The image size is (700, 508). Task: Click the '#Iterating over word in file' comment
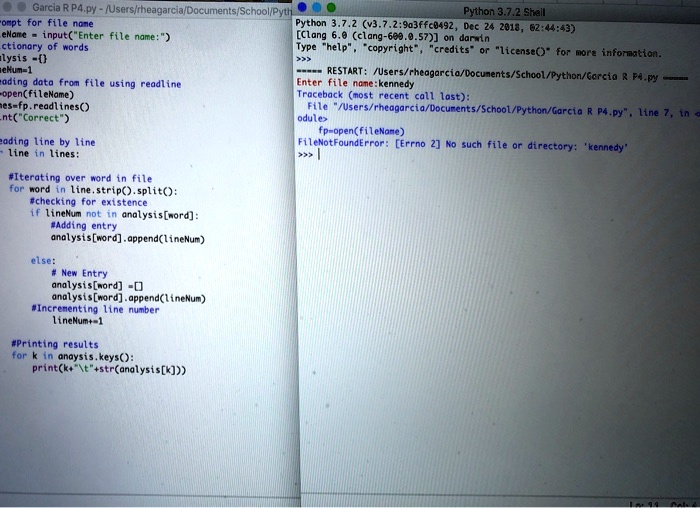tap(80, 178)
